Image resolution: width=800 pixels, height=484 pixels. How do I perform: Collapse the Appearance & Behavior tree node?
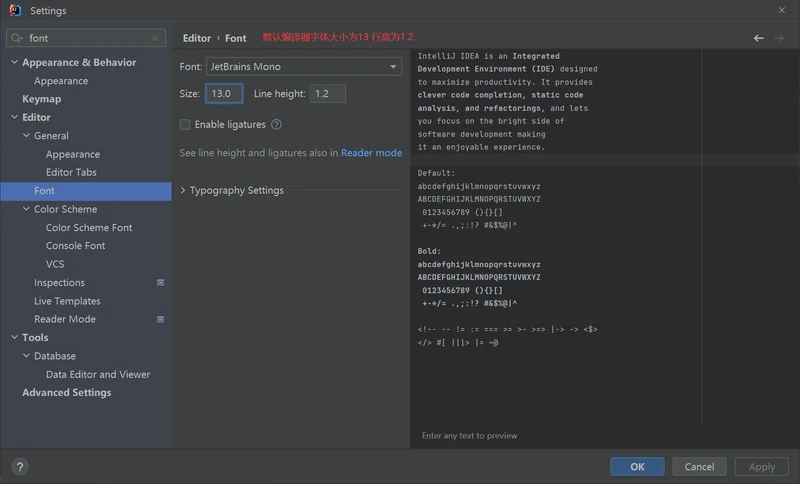click(14, 62)
